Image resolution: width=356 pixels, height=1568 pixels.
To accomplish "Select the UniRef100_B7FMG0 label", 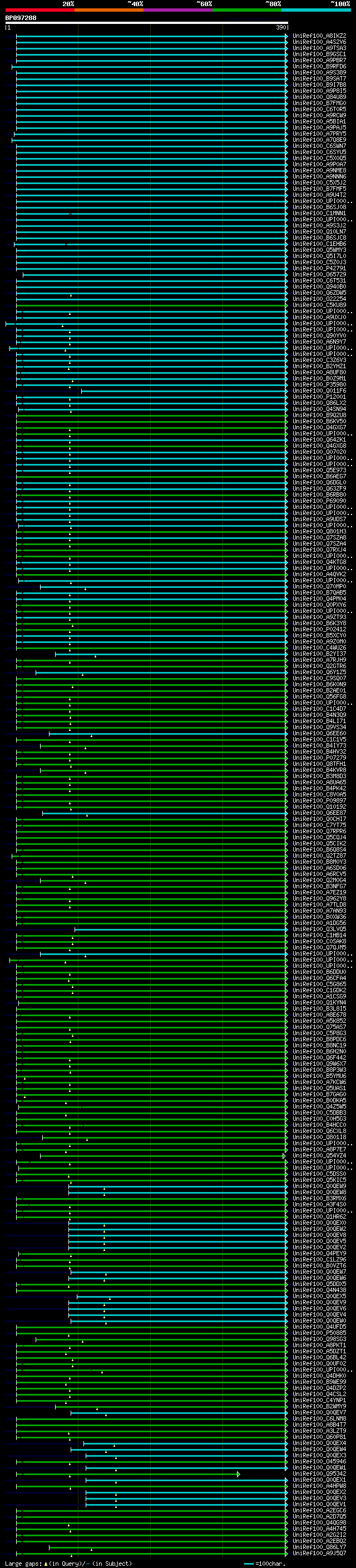I will (x=319, y=103).
